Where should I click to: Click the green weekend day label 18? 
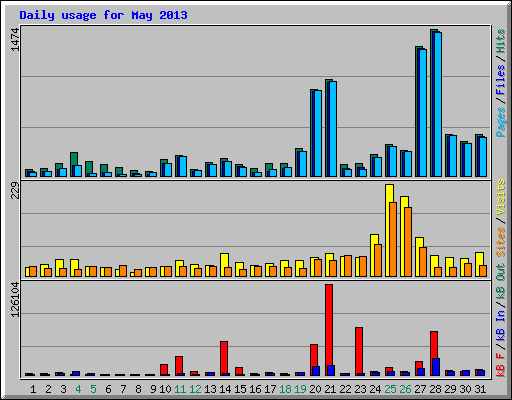[x=285, y=389]
